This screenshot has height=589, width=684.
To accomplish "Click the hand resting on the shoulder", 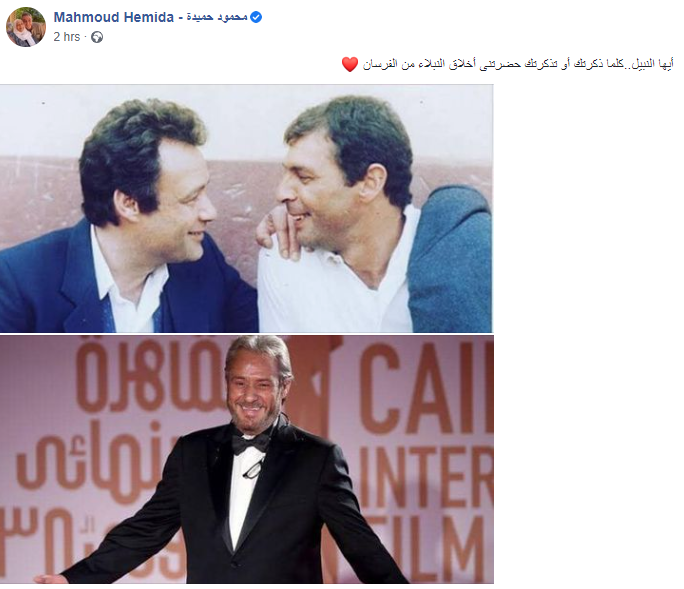I will pyautogui.click(x=276, y=229).
